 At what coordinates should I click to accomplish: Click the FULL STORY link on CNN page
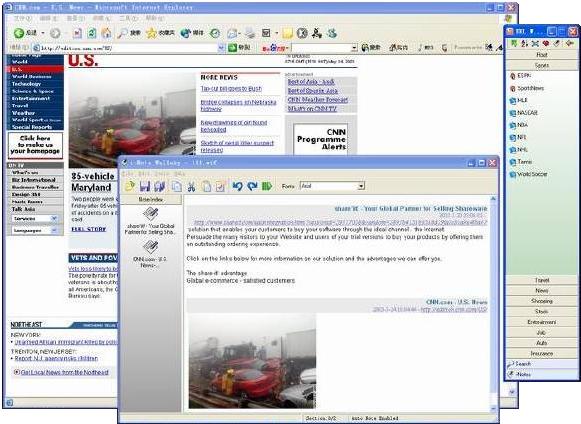coord(89,229)
